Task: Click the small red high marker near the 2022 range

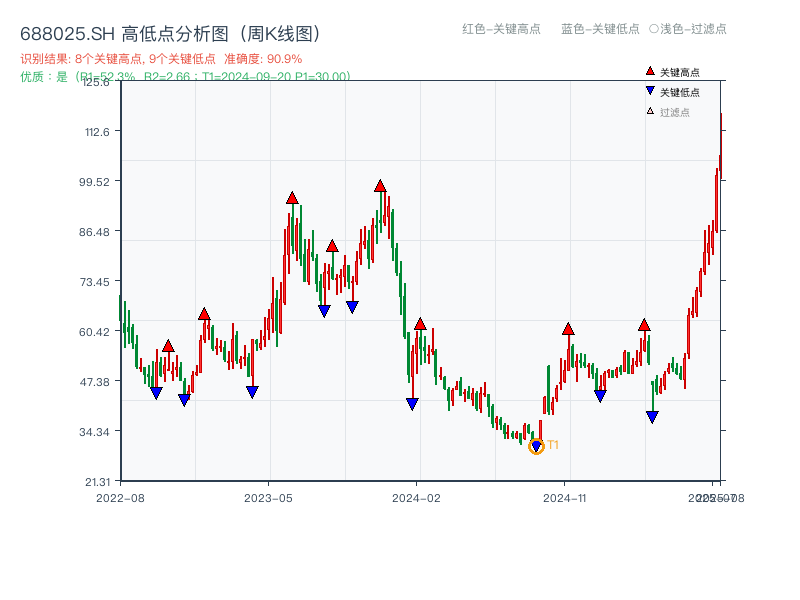Action: click(169, 344)
